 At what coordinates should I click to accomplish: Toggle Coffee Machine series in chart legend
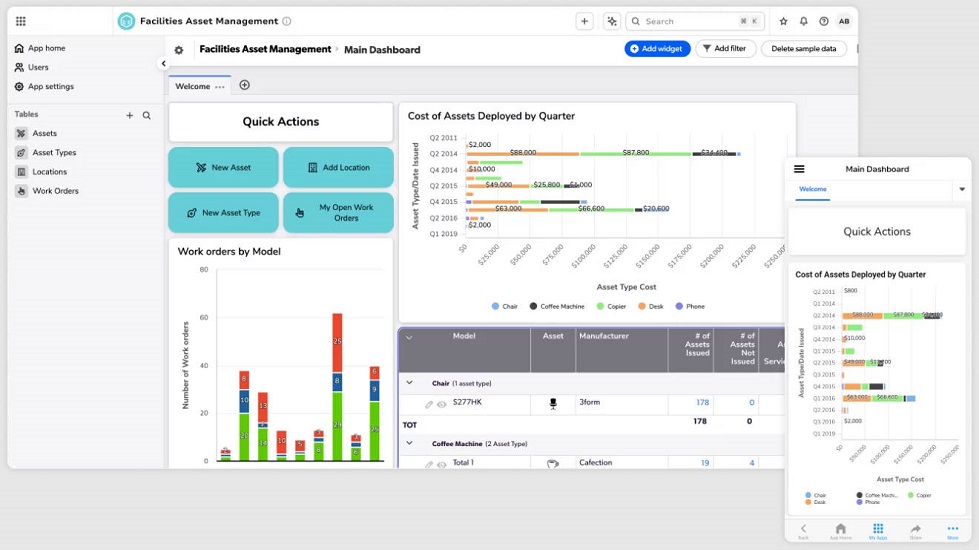(x=557, y=306)
